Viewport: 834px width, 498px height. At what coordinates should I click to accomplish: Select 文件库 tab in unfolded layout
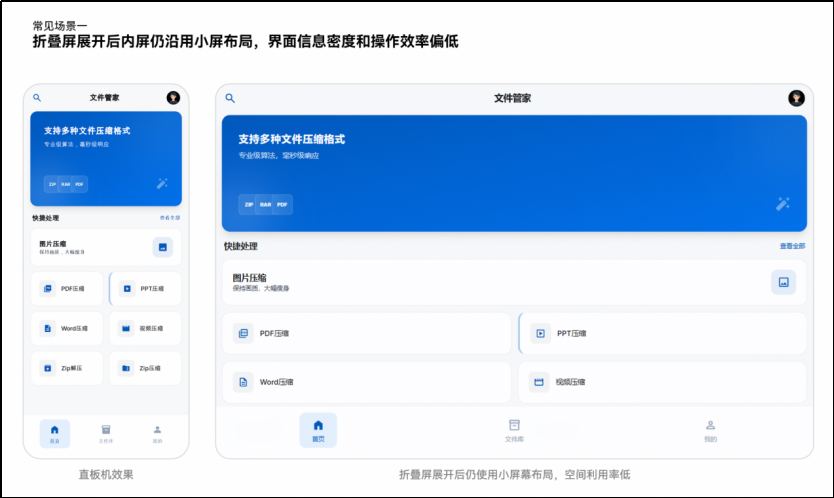(x=514, y=431)
